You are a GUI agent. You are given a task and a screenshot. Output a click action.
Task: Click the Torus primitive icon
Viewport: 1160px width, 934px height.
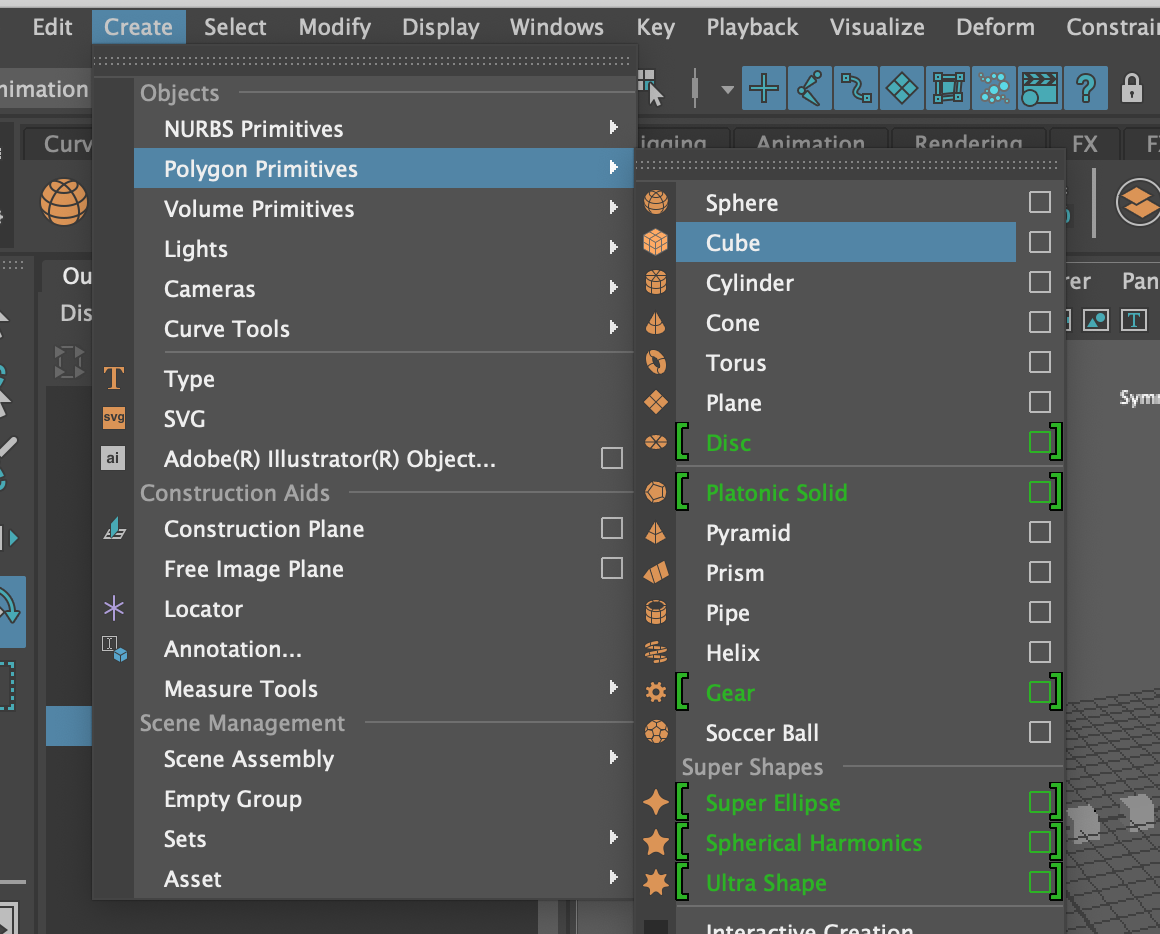(x=655, y=363)
